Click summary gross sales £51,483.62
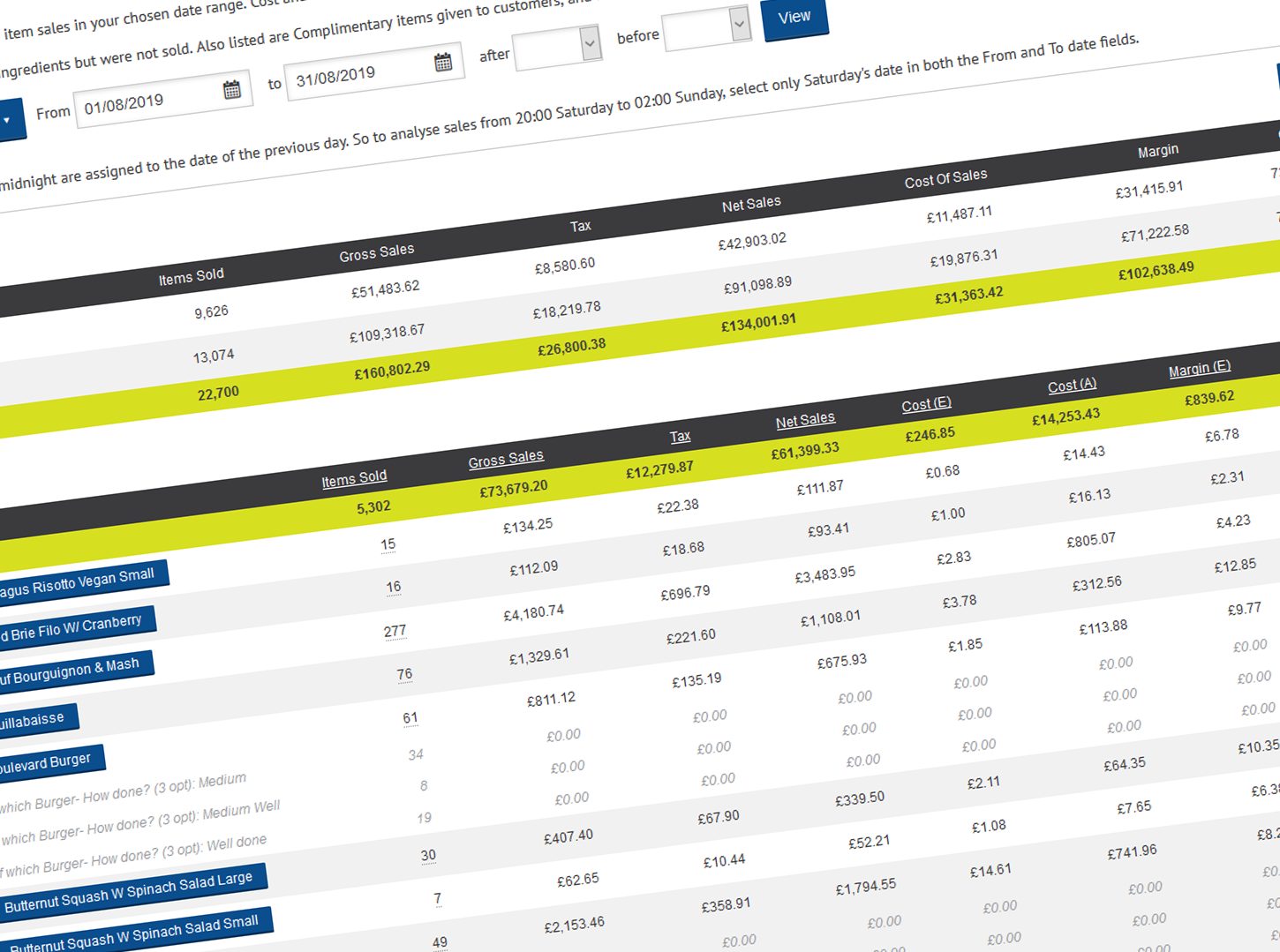 tap(385, 289)
